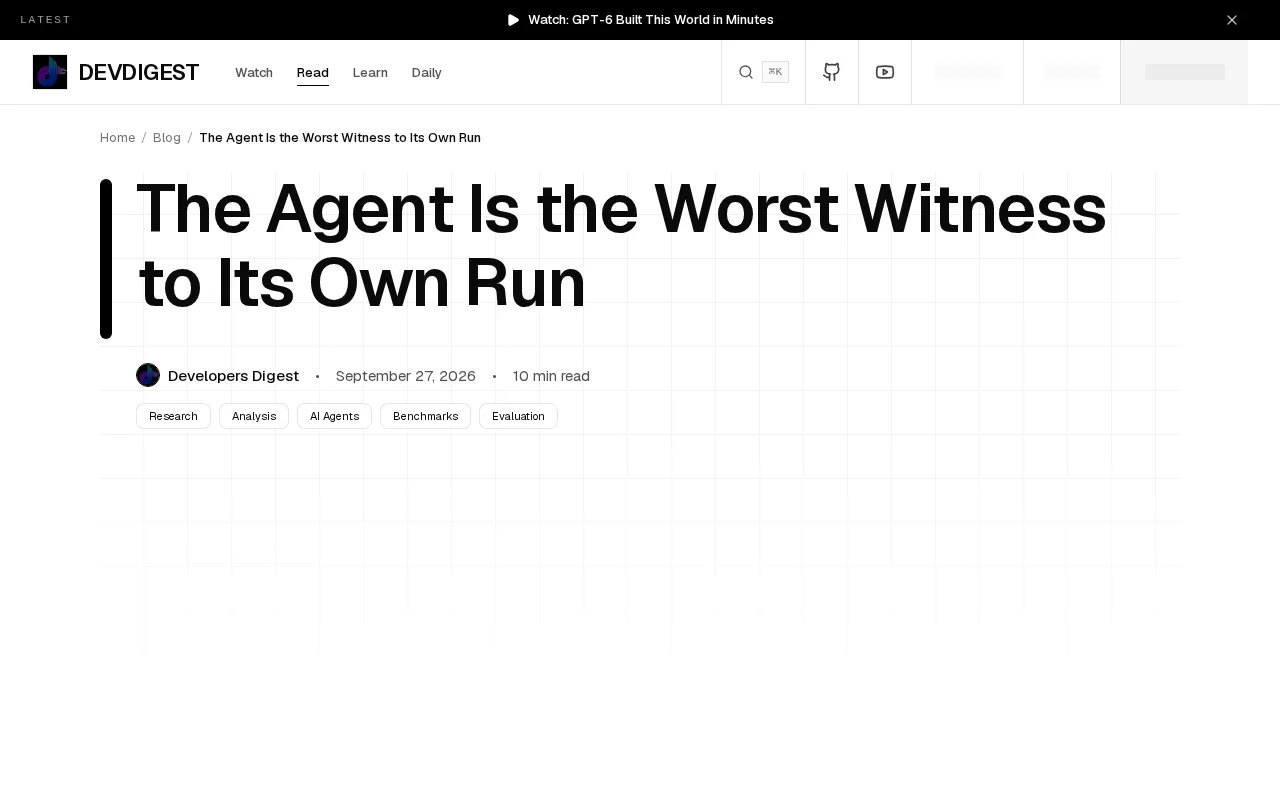Open the Daily nav item

pos(427,73)
